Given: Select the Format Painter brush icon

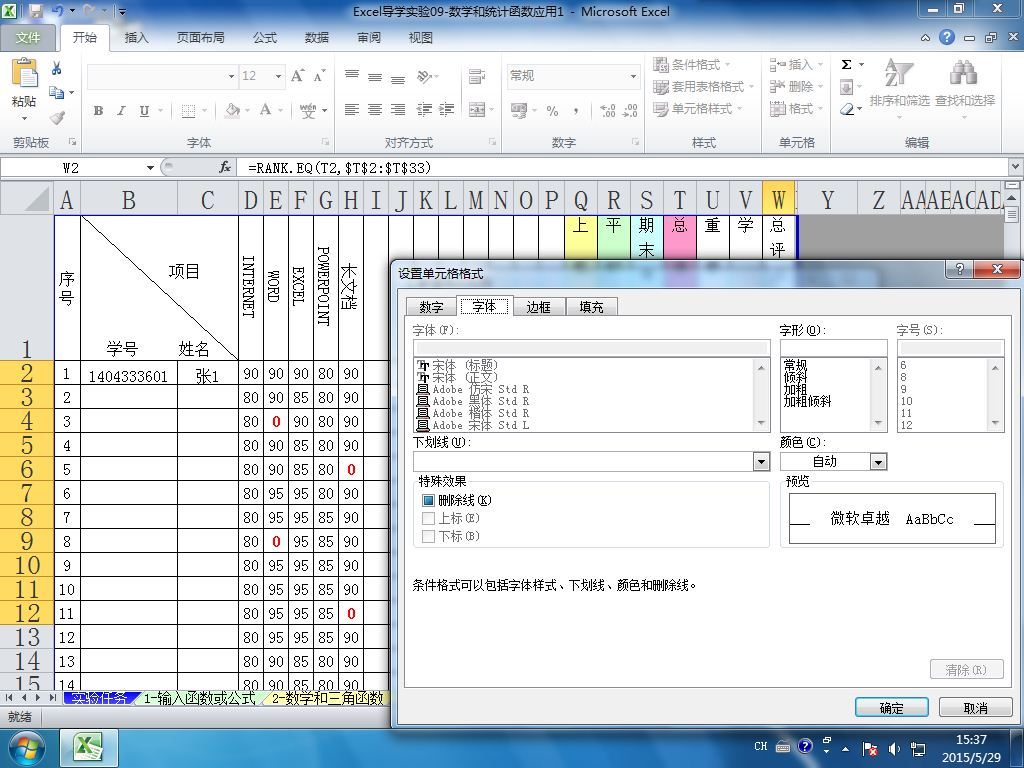Looking at the screenshot, I should pos(57,118).
